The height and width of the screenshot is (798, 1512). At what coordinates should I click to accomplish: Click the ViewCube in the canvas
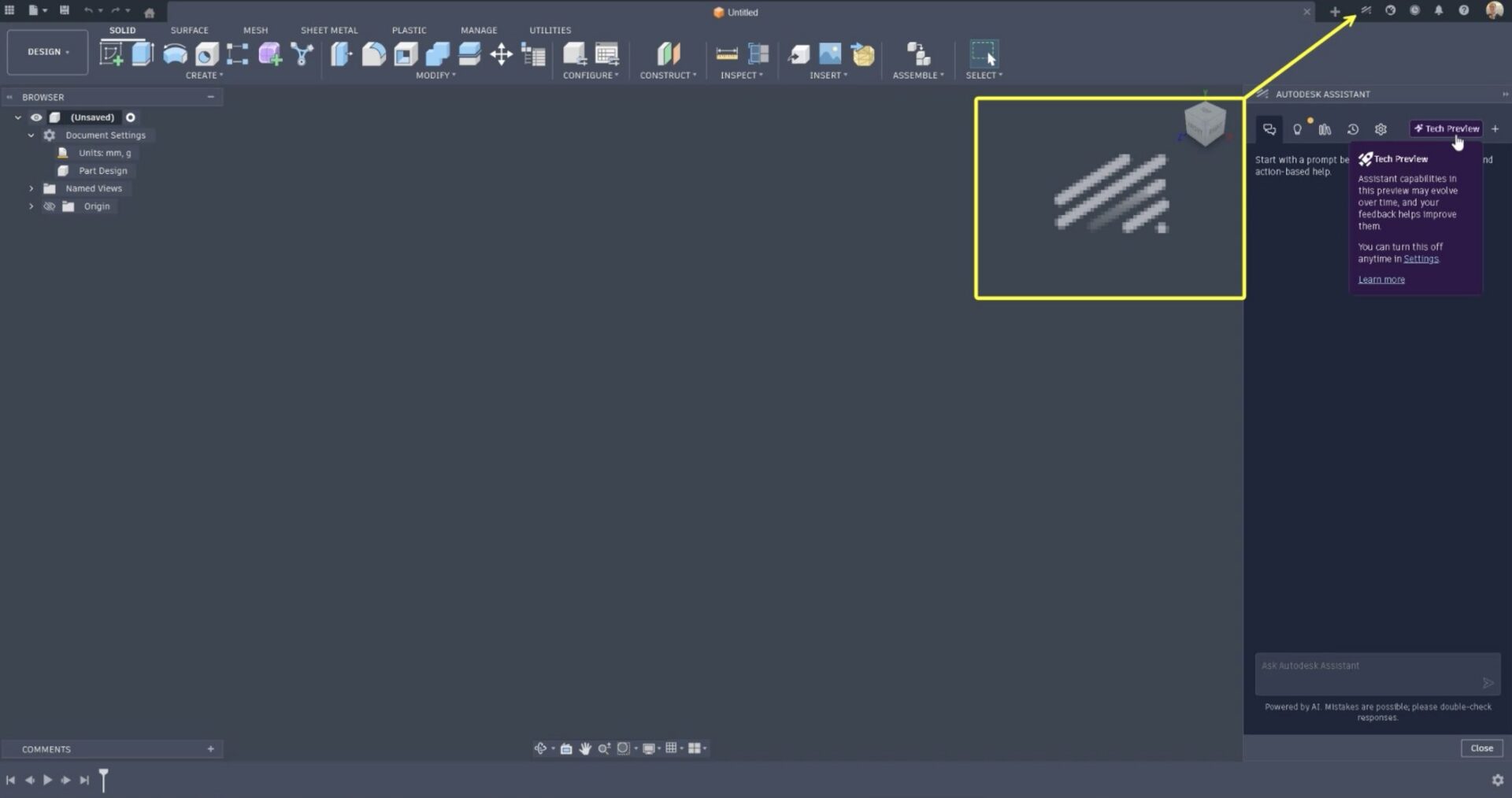pos(1205,123)
